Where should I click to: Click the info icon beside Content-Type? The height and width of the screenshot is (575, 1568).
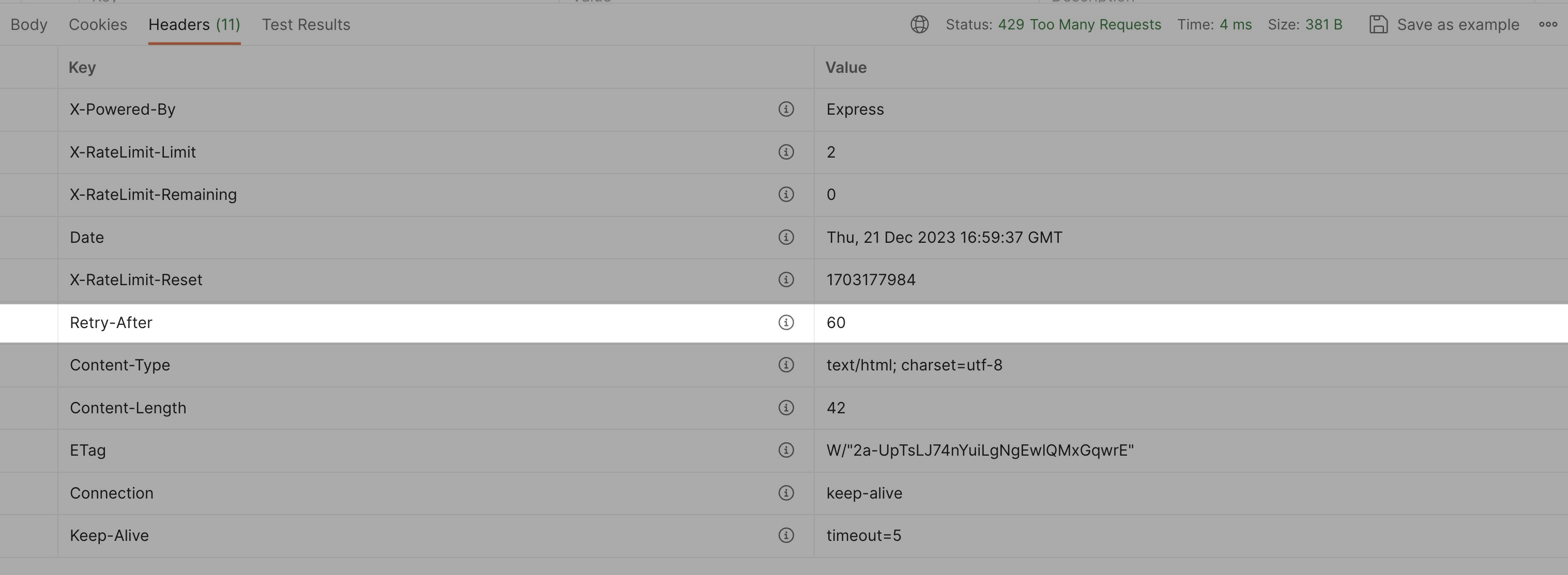point(786,365)
